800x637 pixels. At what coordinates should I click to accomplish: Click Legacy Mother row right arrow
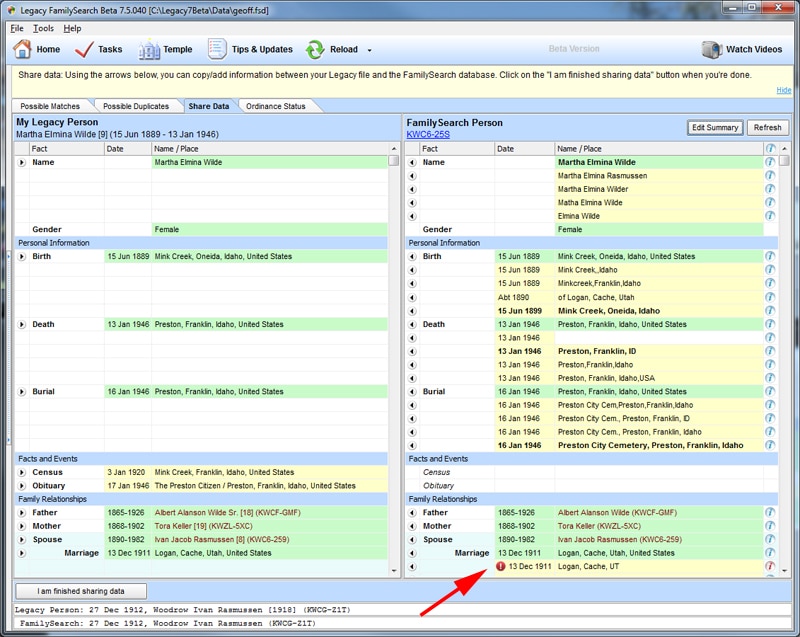21,526
